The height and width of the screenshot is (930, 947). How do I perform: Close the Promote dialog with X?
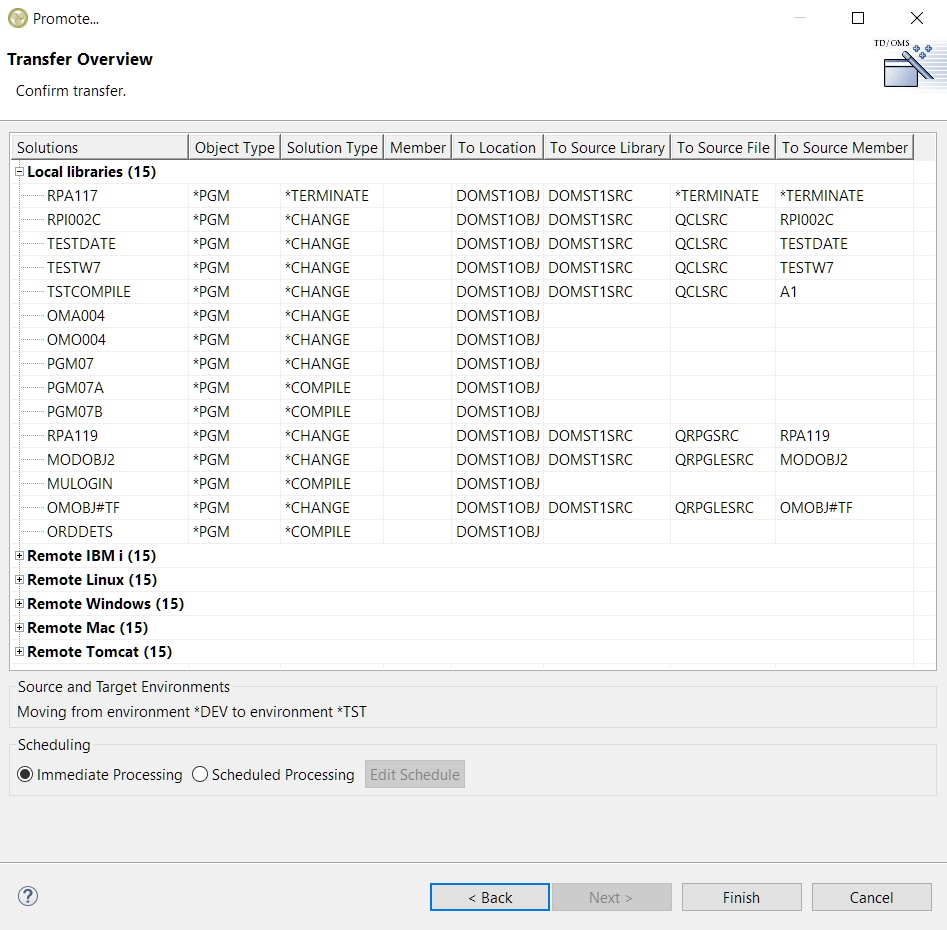(x=916, y=18)
